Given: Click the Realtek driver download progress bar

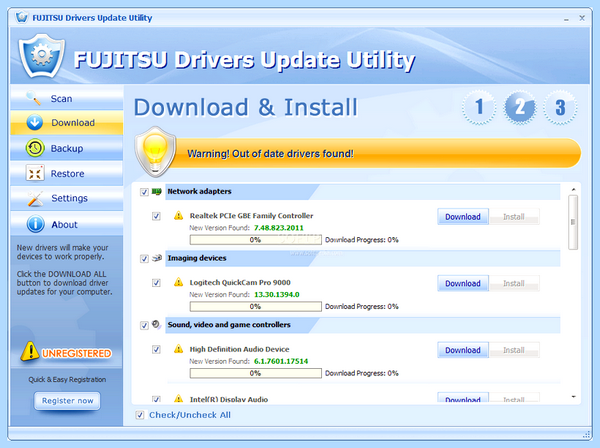Looking at the screenshot, I should click(256, 240).
